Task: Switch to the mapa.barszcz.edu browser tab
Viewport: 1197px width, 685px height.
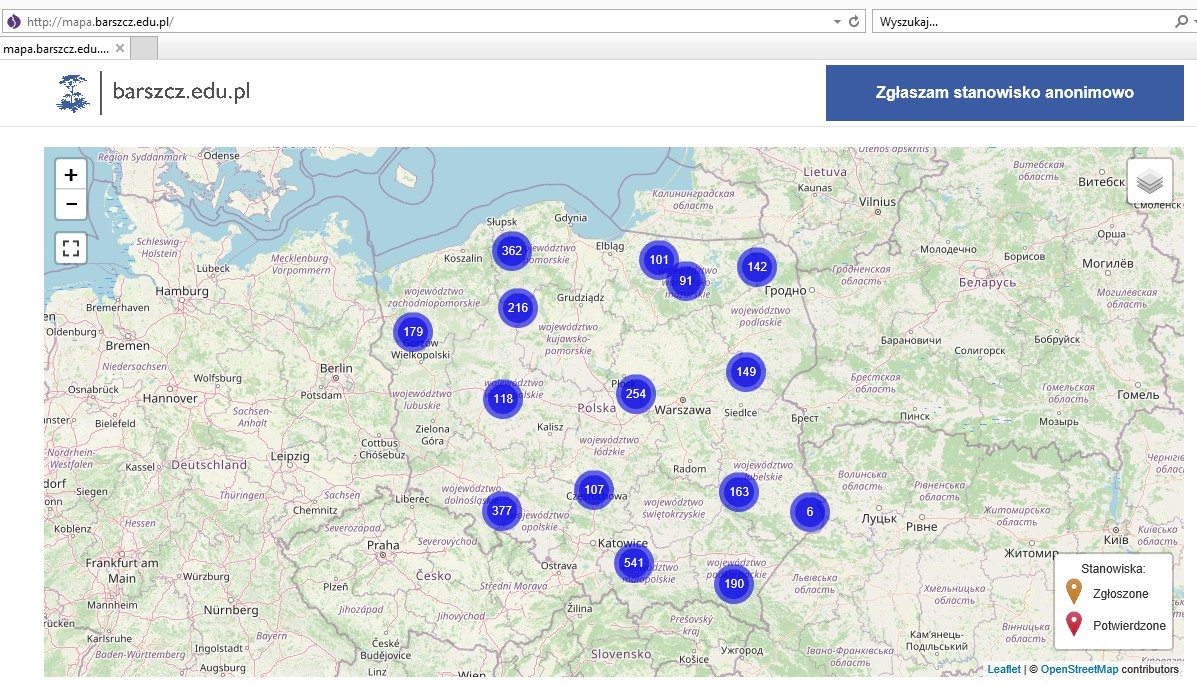Action: (55, 47)
